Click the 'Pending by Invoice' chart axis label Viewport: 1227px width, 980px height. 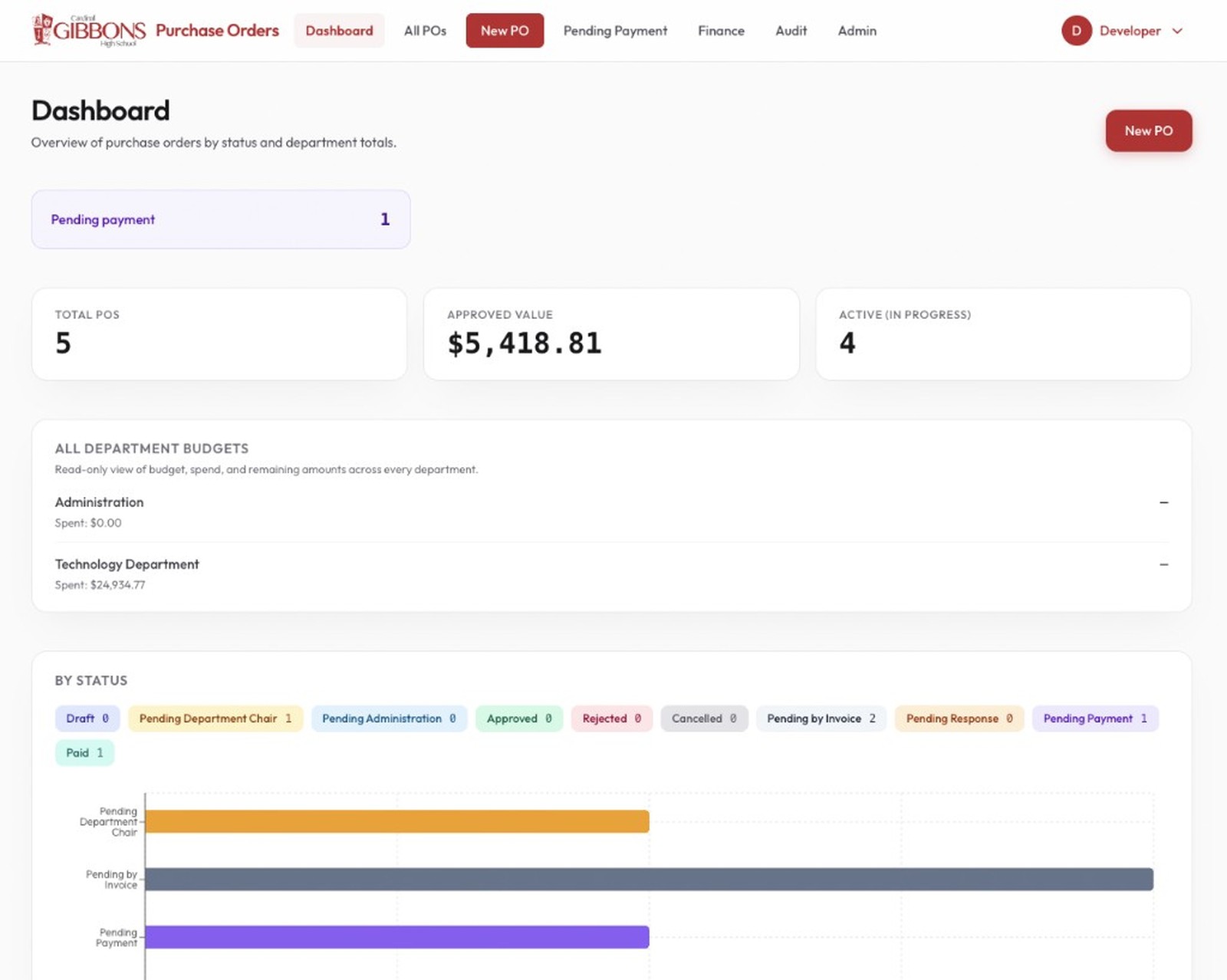coord(111,880)
